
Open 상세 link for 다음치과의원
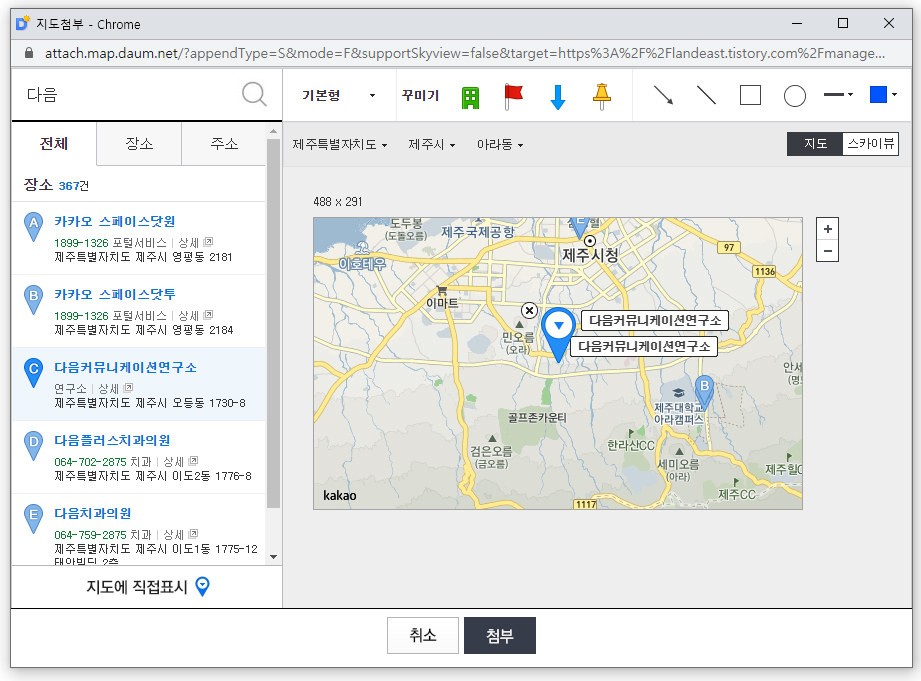180,535
